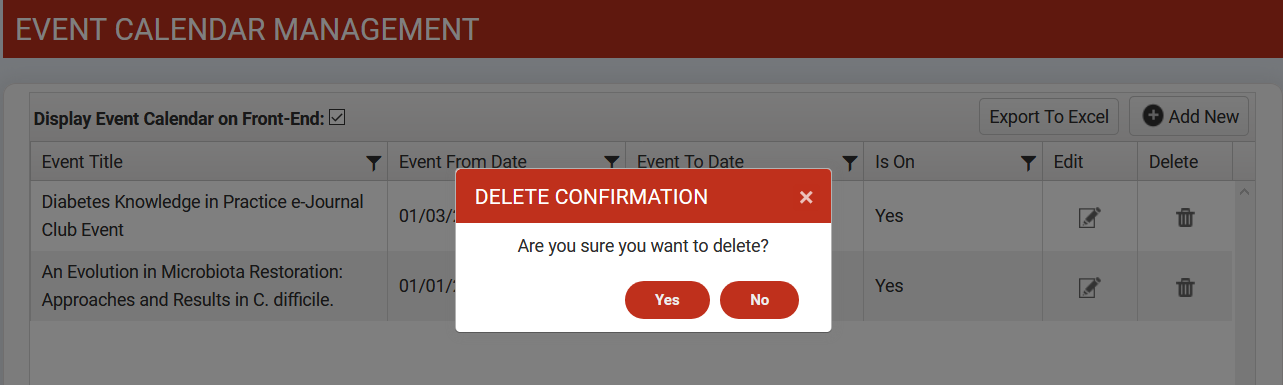Select the Diabetes Knowledge in Practice event title
Viewport: 1283px width, 385px height.
(x=202, y=216)
